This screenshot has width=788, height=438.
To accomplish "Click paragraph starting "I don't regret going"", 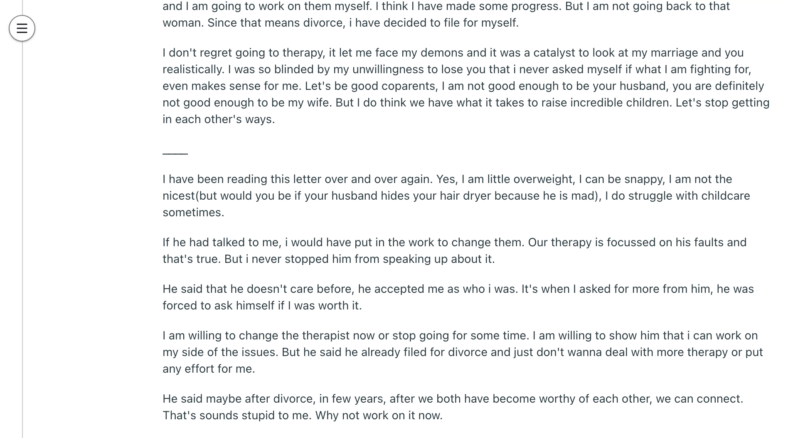I will (466, 86).
